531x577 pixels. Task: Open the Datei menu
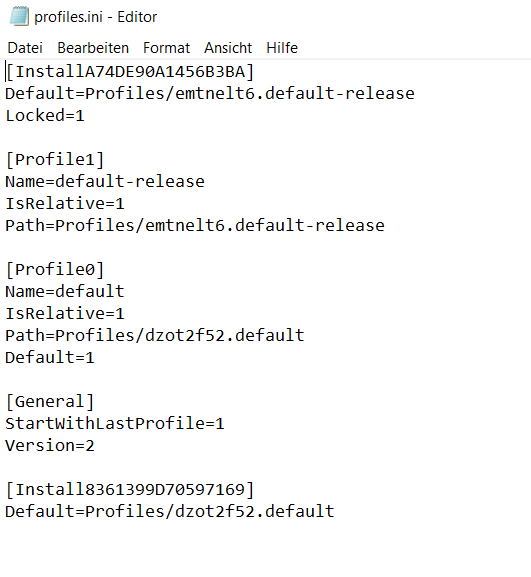click(x=25, y=48)
